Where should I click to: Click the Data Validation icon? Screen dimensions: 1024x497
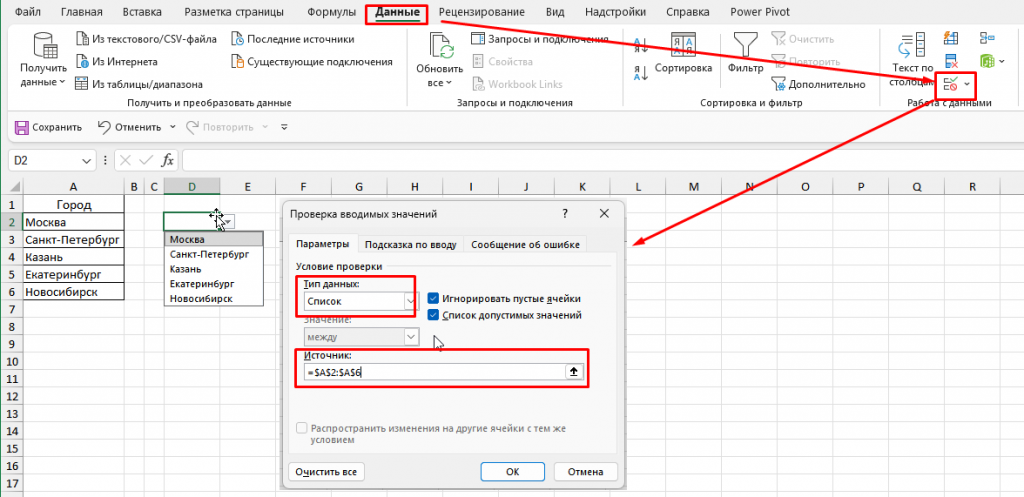[x=950, y=83]
